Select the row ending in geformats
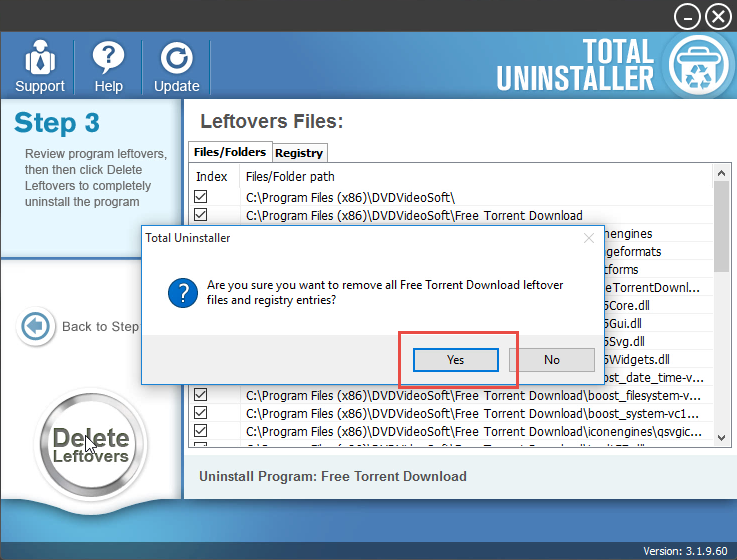This screenshot has width=737, height=560. click(634, 252)
